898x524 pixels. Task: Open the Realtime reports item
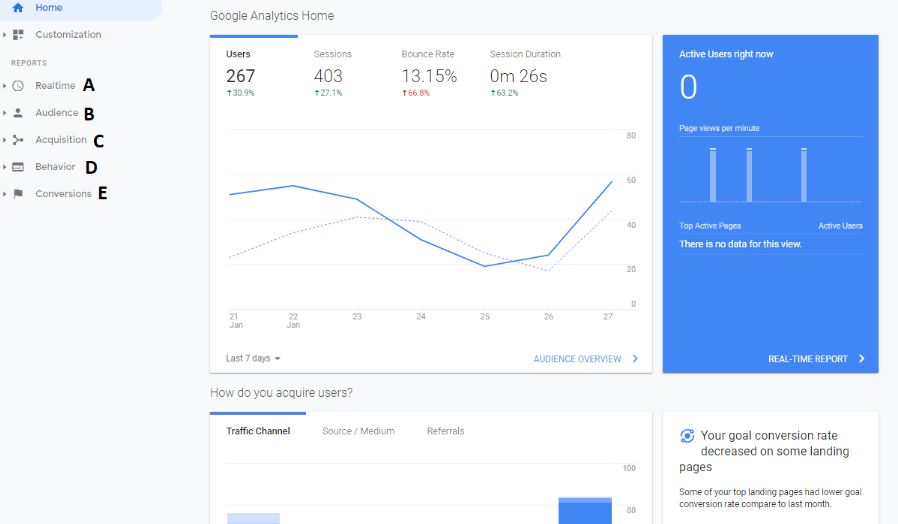pos(55,85)
